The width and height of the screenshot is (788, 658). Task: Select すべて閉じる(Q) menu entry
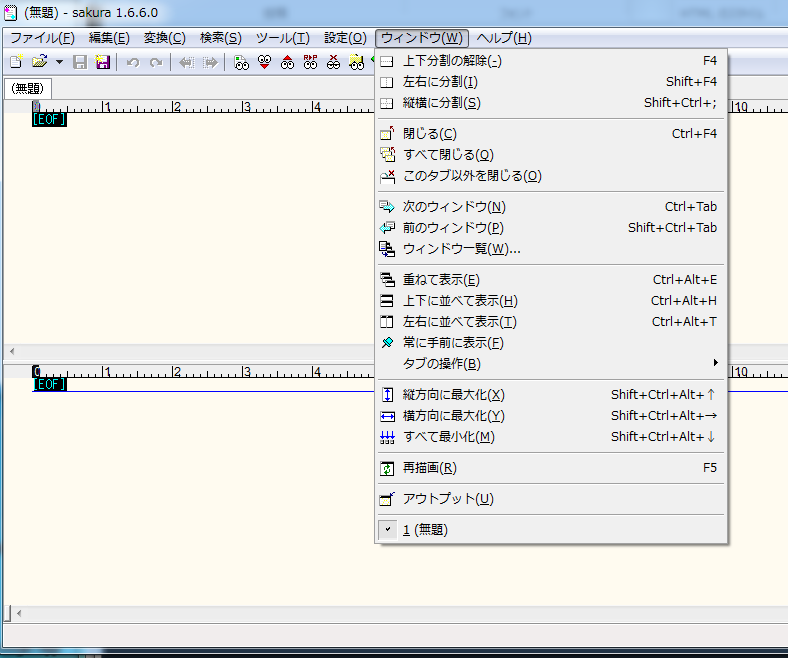[550, 155]
